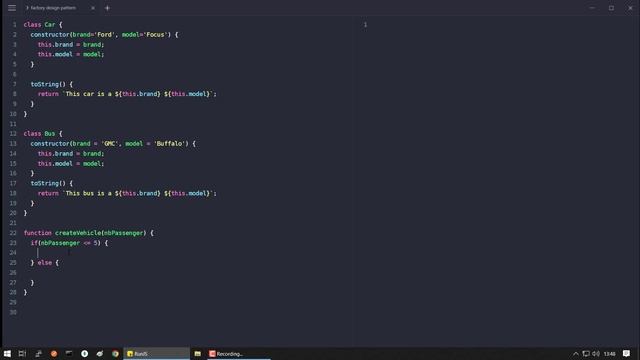Select the 'factory design pattern' tab
Image resolution: width=640 pixels, height=360 pixels.
point(53,8)
